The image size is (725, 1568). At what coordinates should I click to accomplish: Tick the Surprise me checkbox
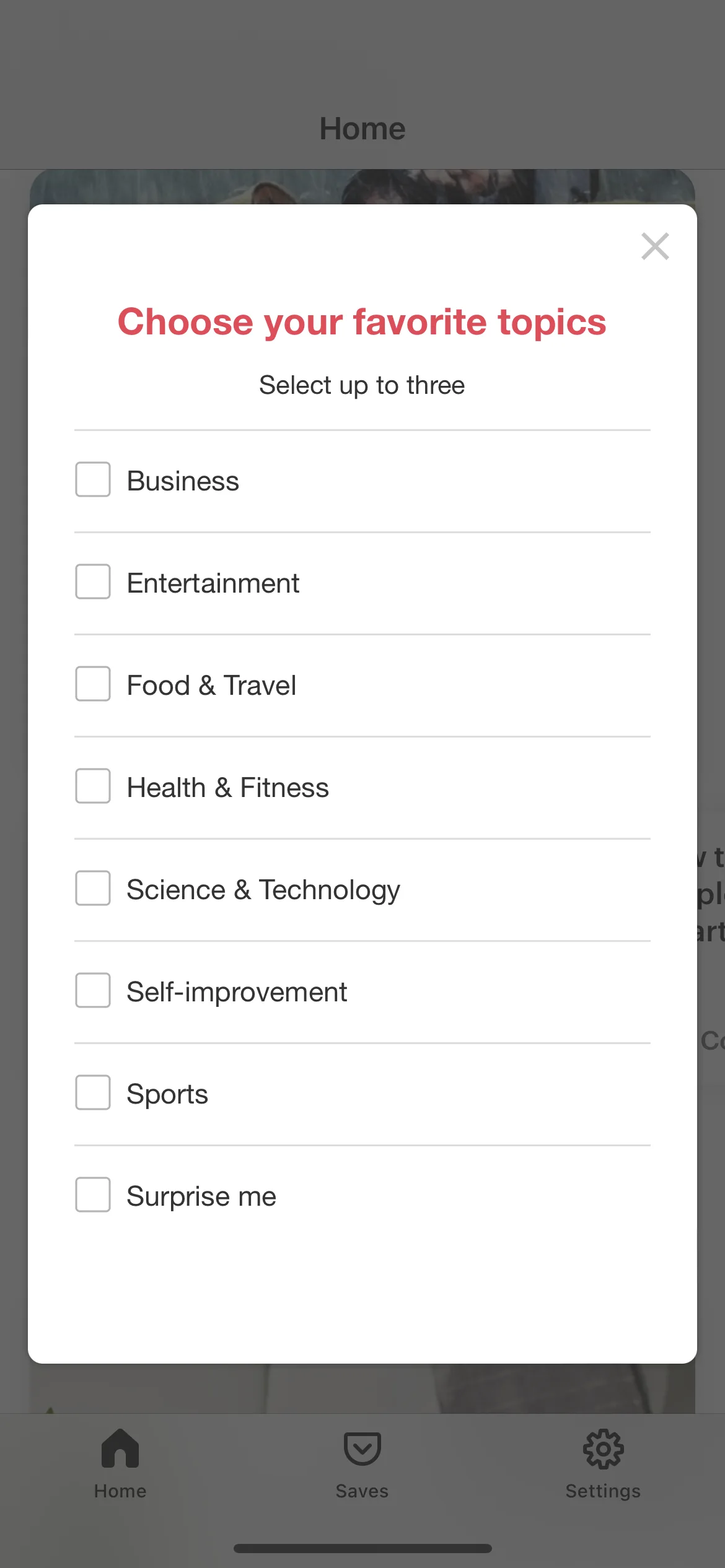point(93,1195)
